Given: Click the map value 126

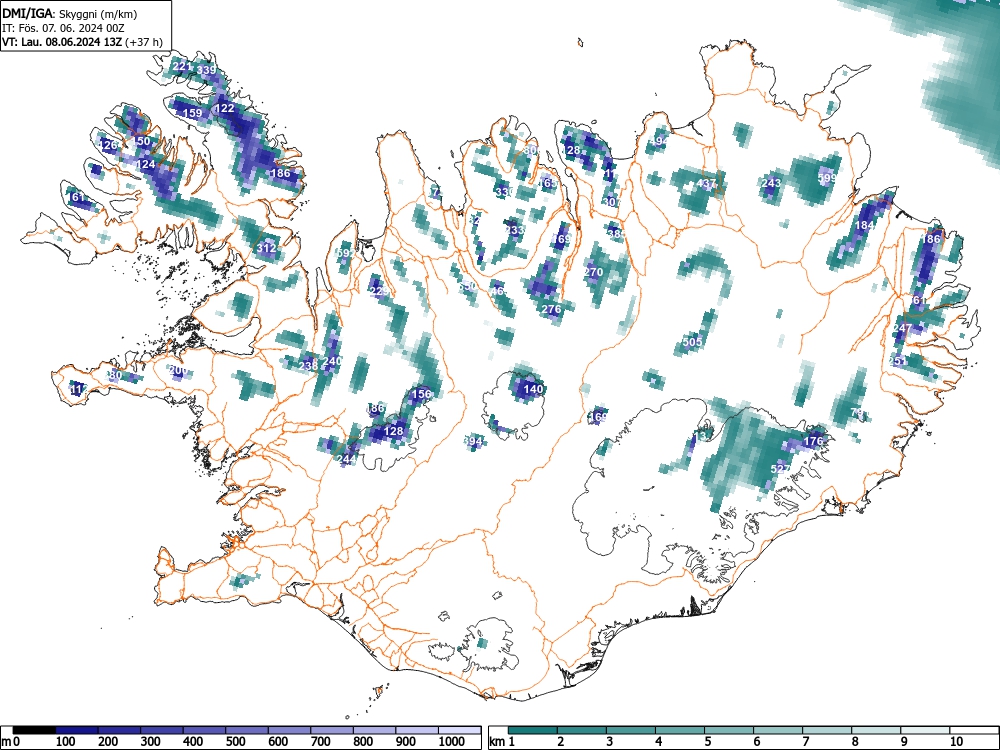Looking at the screenshot, I should click(x=108, y=145).
